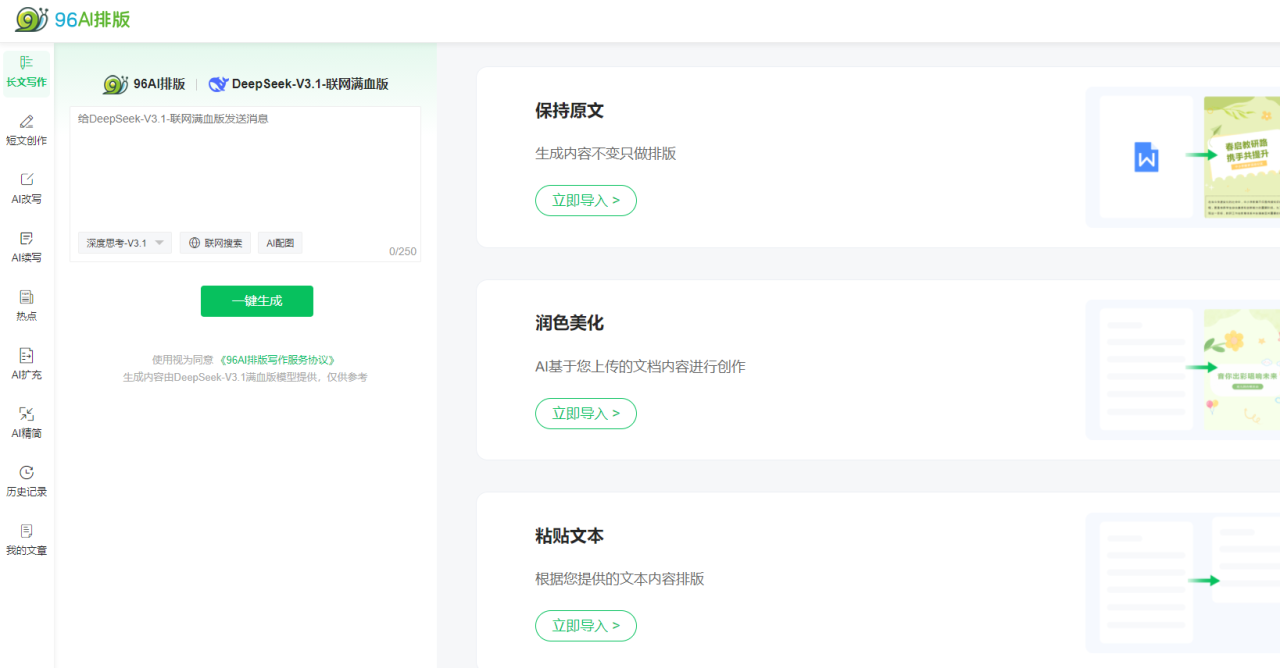1280x668 pixels.
Task: Toggle the AI配图 option
Action: [x=280, y=243]
